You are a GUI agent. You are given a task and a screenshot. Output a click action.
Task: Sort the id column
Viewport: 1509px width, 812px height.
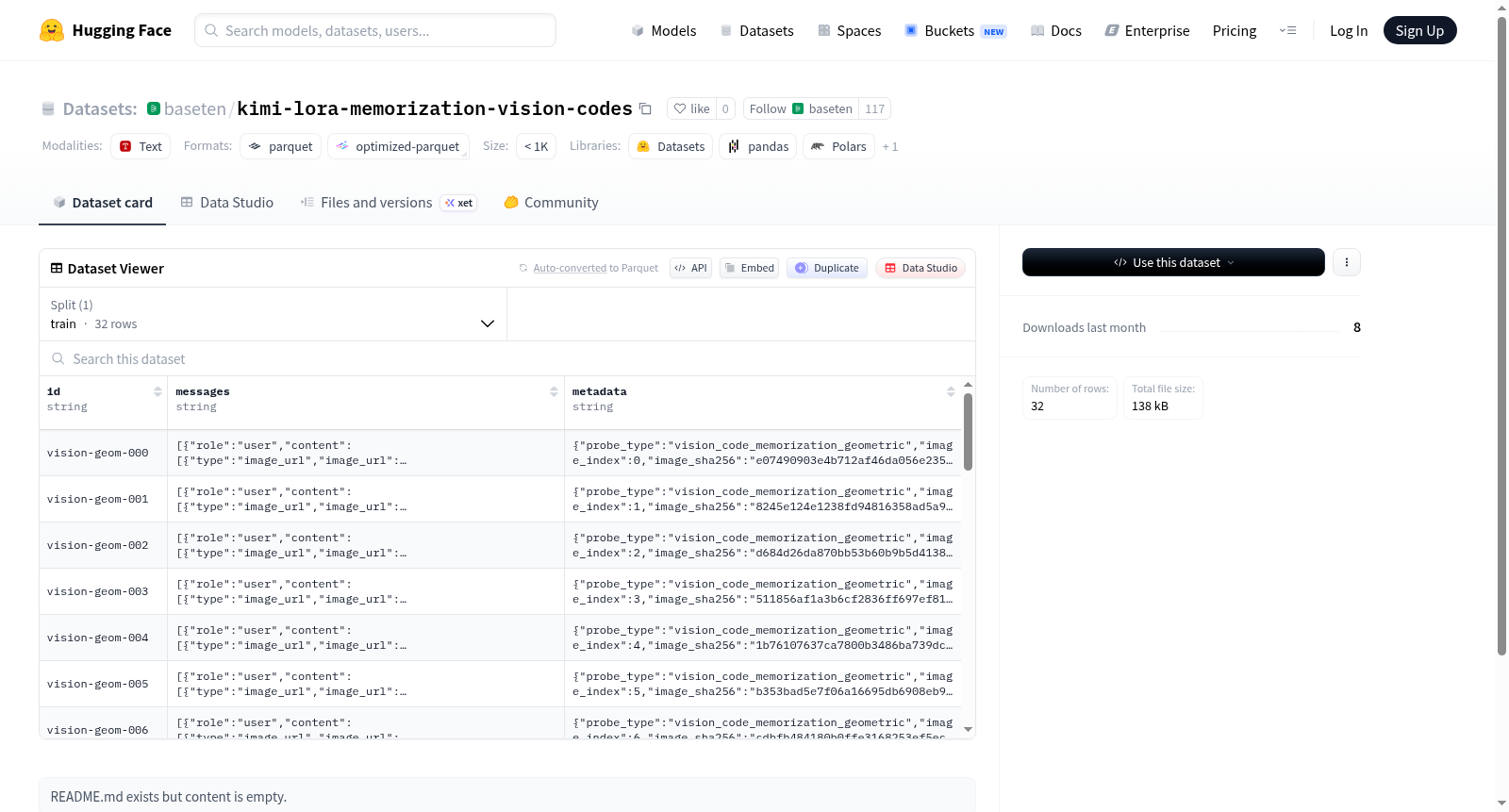point(158,391)
